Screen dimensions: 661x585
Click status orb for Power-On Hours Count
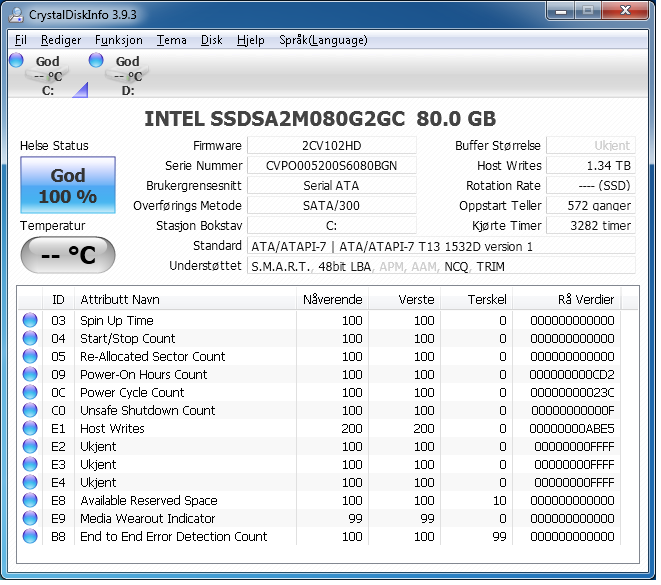tap(30, 374)
